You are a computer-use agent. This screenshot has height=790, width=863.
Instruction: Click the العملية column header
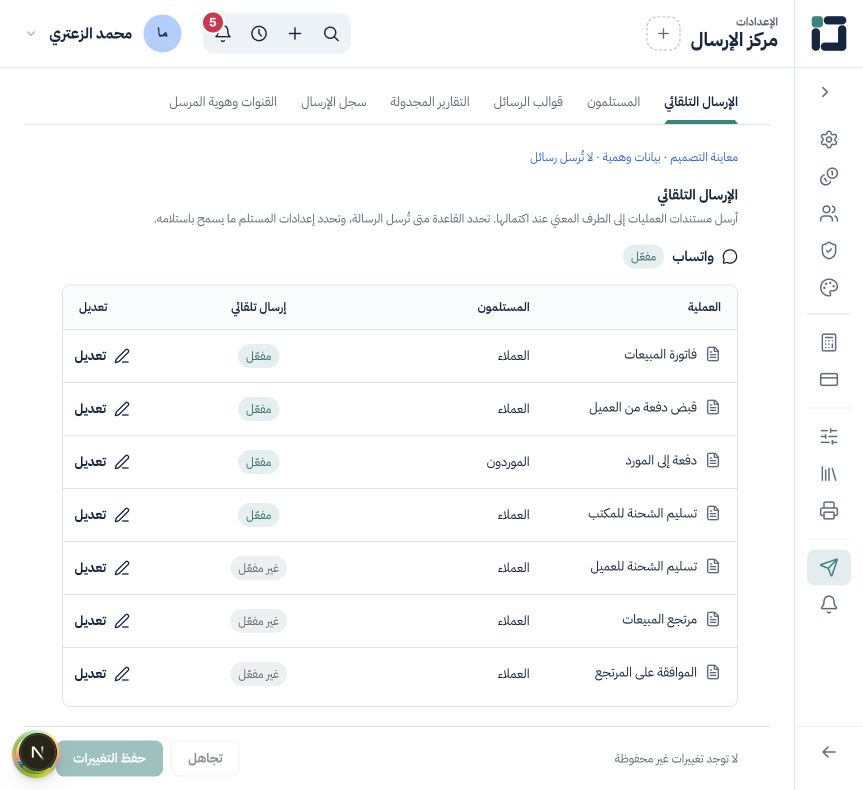click(x=704, y=307)
